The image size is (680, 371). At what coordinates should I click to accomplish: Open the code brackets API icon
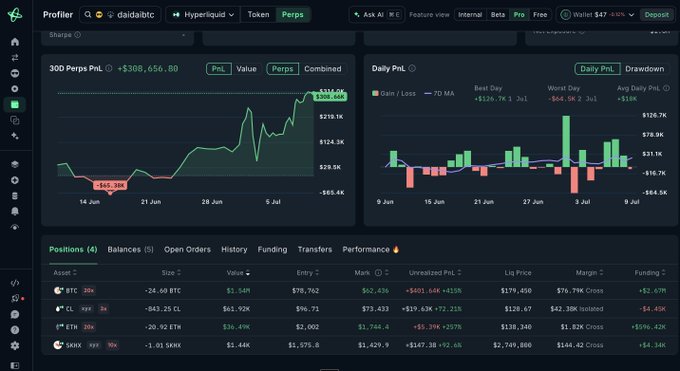(15, 283)
